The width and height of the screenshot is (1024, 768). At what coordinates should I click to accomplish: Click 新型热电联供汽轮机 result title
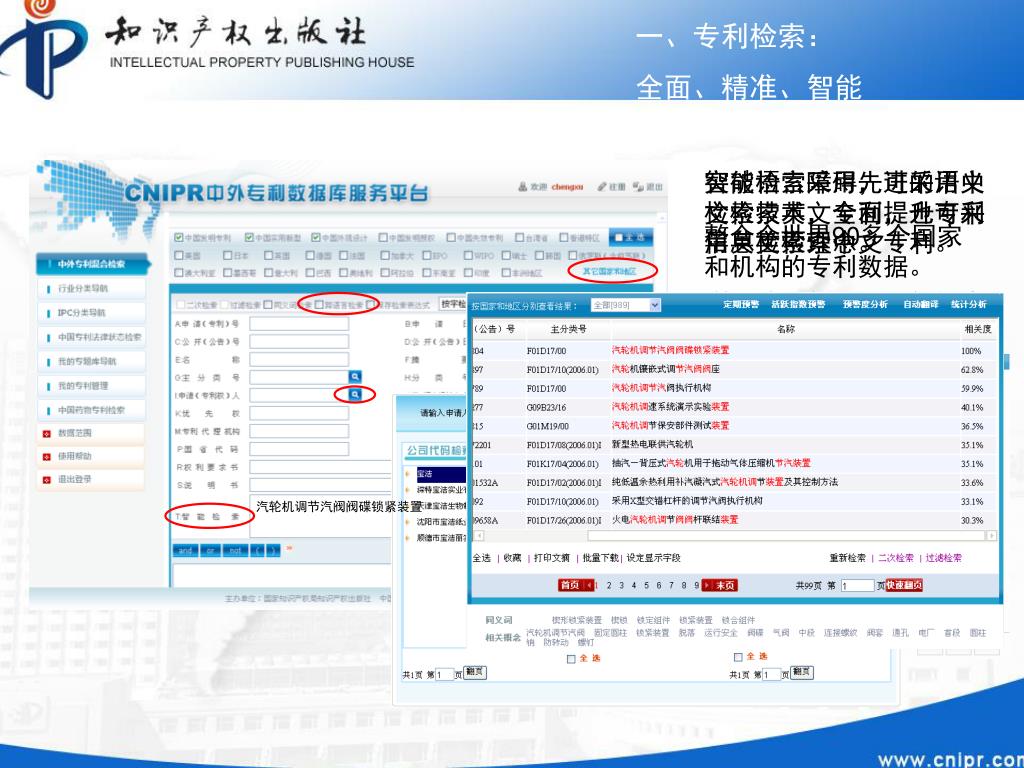coord(652,445)
